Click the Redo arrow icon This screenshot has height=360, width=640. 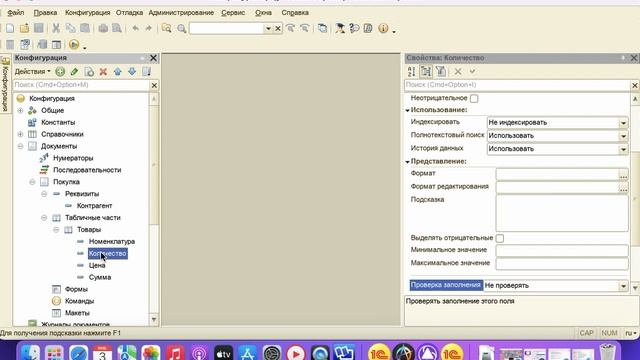point(149,28)
